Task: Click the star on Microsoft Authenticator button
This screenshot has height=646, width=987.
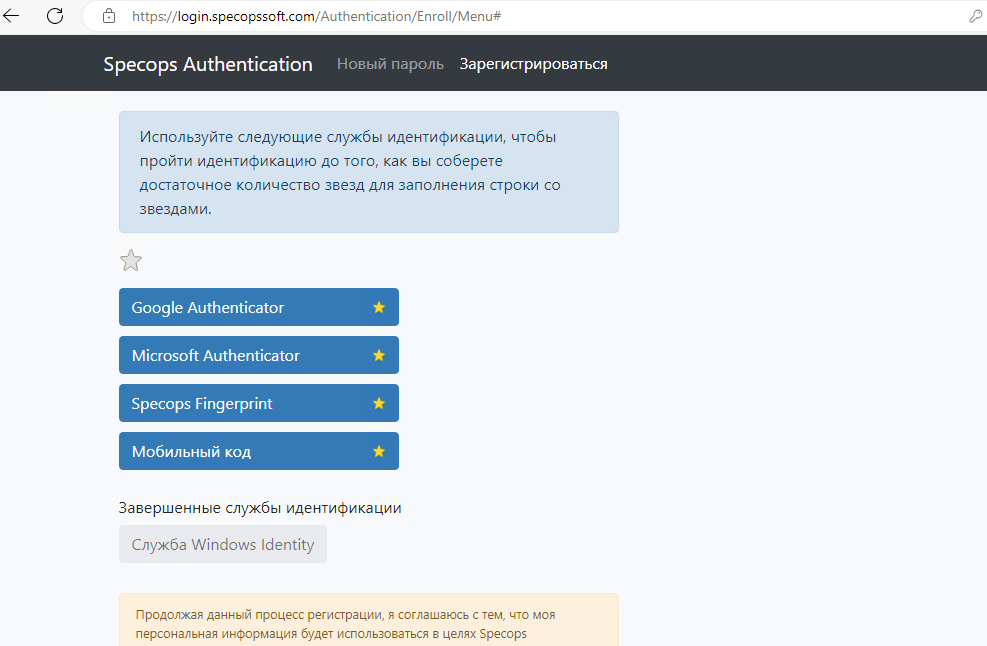Action: pos(379,356)
